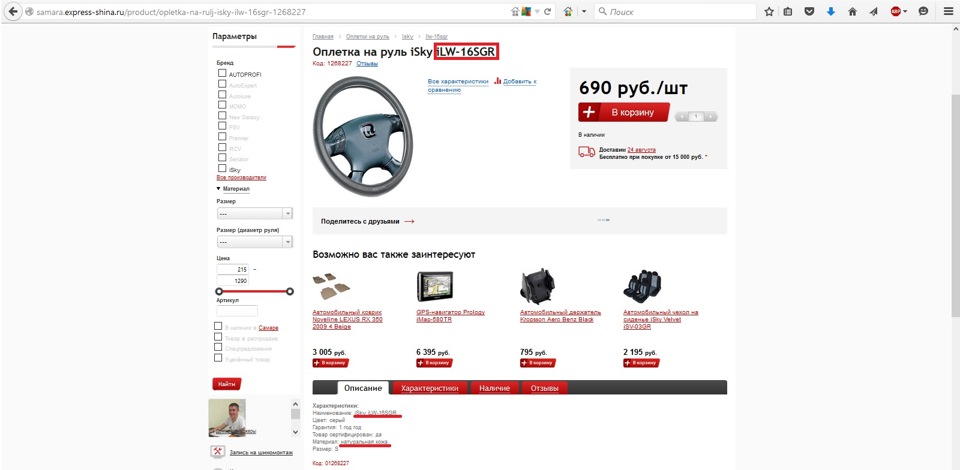Add the product with the main В корзину button
The image size is (960, 470).
pyautogui.click(x=623, y=113)
